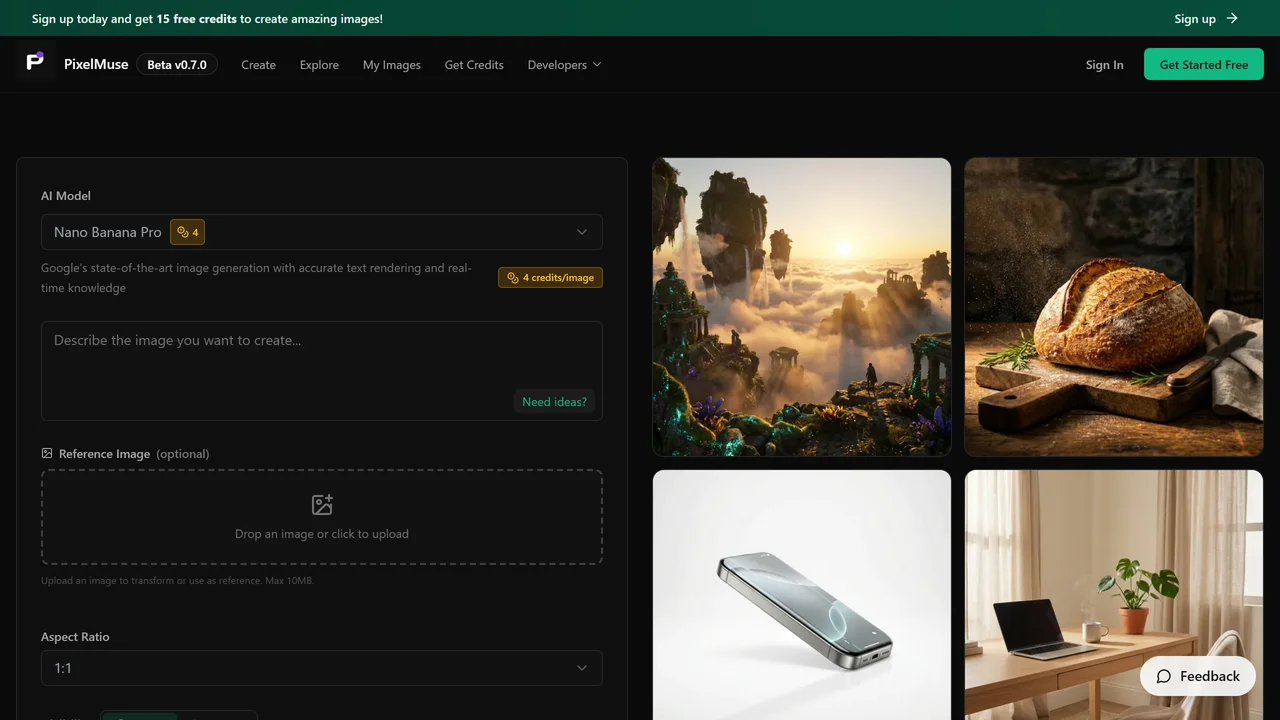1280x720 pixels.
Task: Open the rustic bread loaf image
Action: click(1114, 307)
